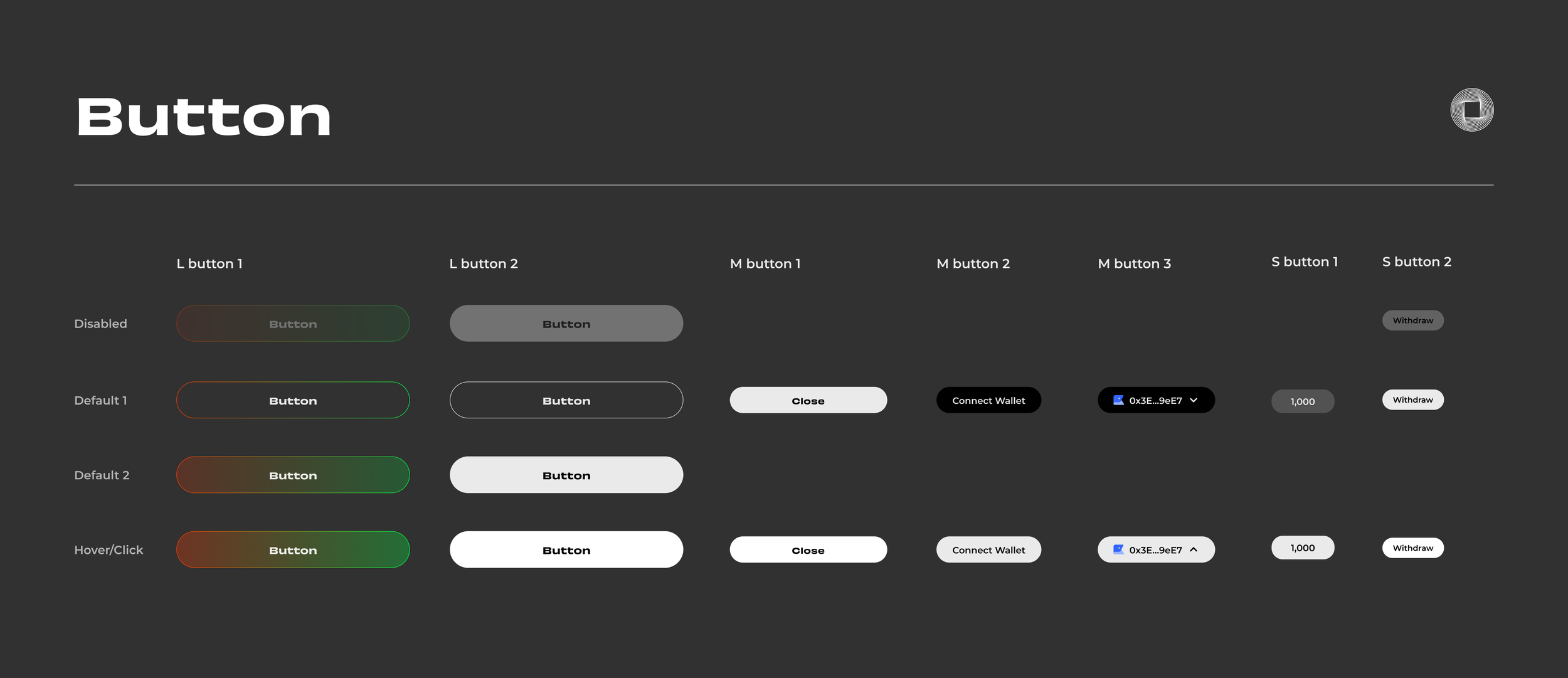Click the white Hover/Click Withdraw button
Viewport: 1568px width, 678px height.
coord(1412,548)
